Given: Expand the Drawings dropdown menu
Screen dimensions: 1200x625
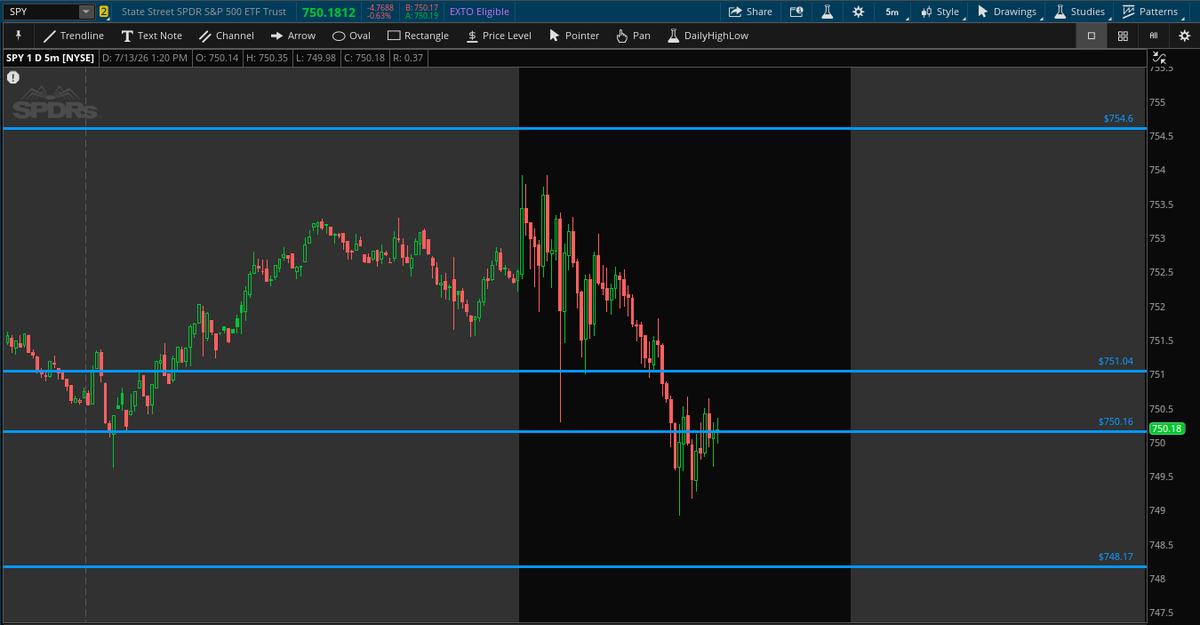Looking at the screenshot, I should 1008,12.
